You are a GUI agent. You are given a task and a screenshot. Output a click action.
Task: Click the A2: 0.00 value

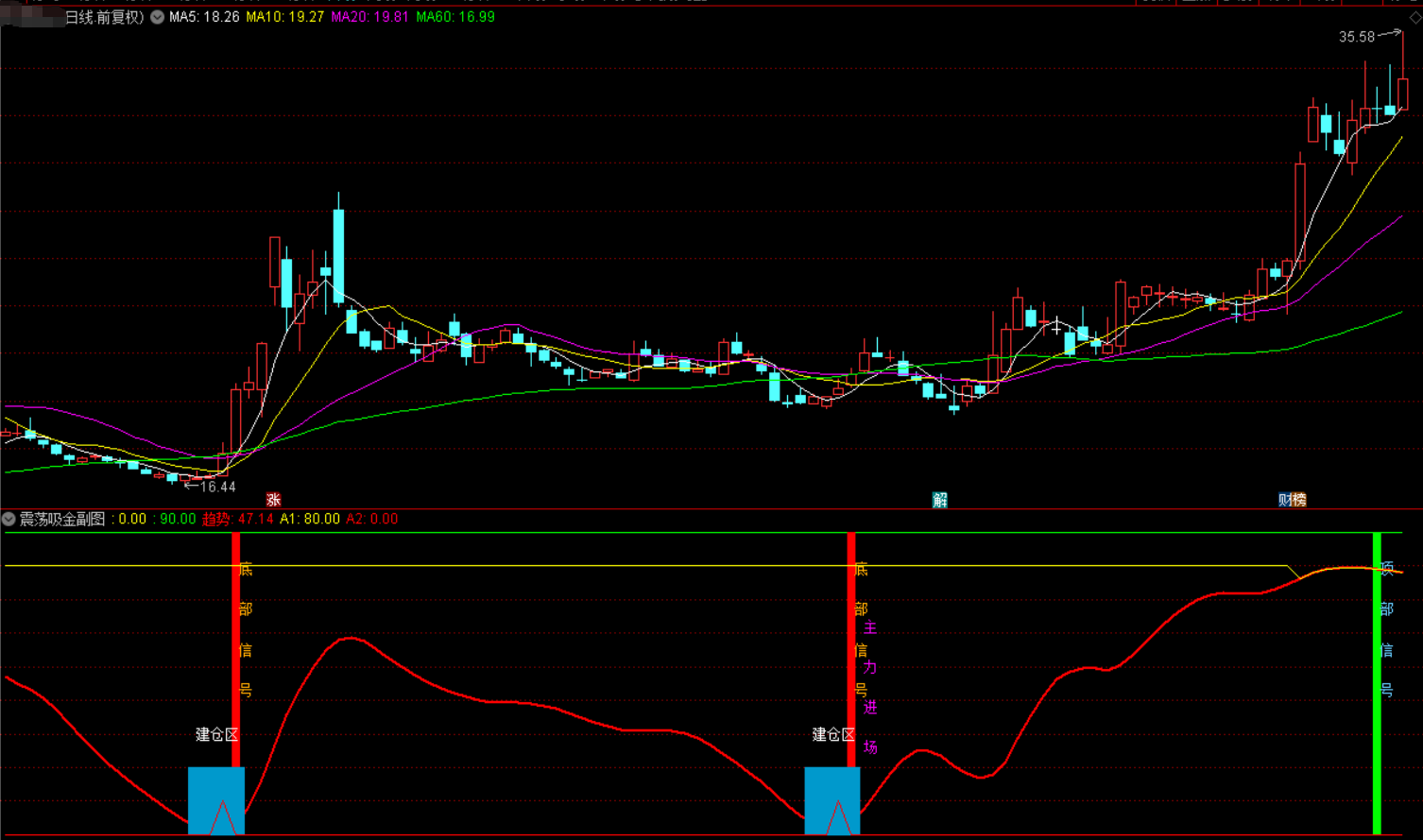click(x=372, y=519)
